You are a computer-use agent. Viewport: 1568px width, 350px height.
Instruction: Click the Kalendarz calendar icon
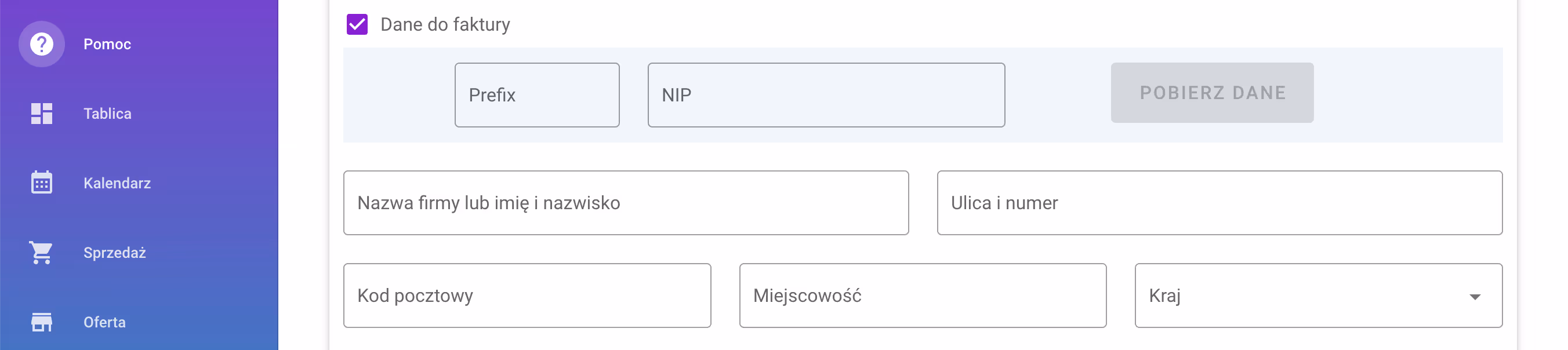(41, 183)
